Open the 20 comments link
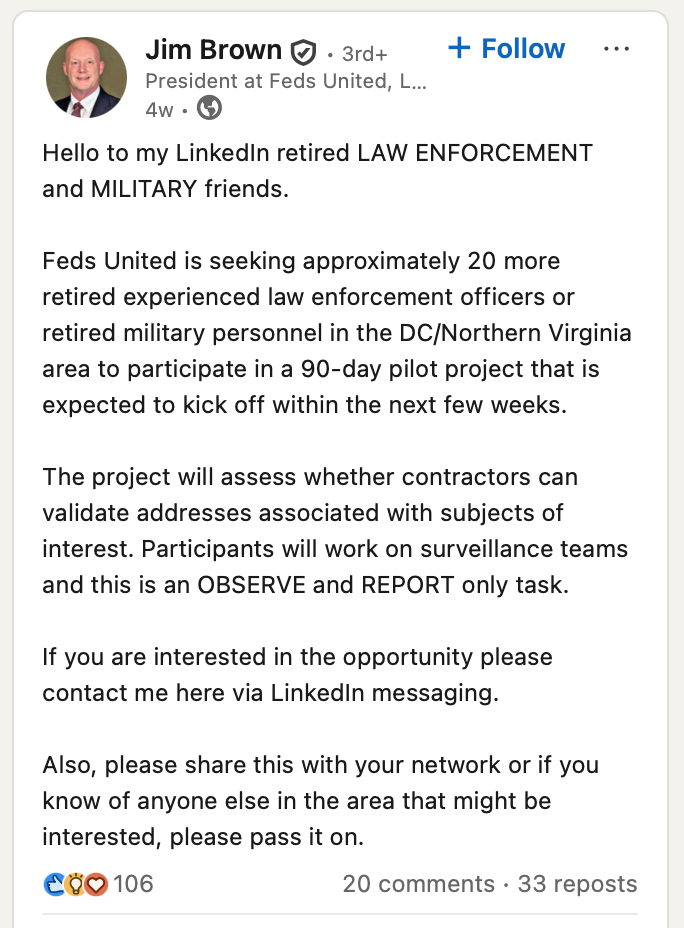684x928 pixels. click(x=418, y=884)
